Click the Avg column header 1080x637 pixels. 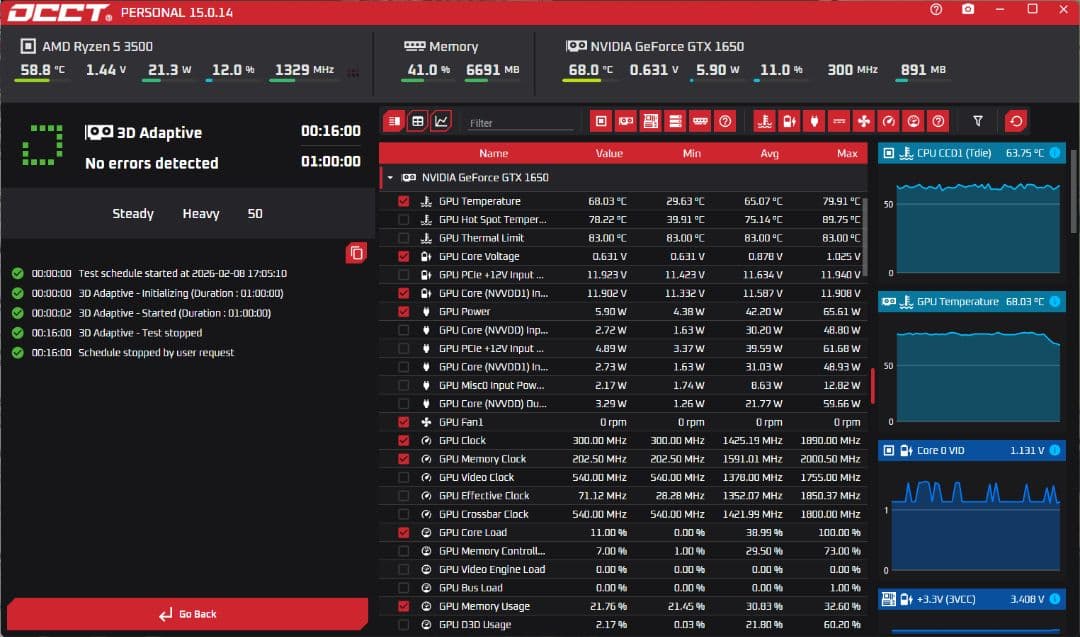click(768, 154)
